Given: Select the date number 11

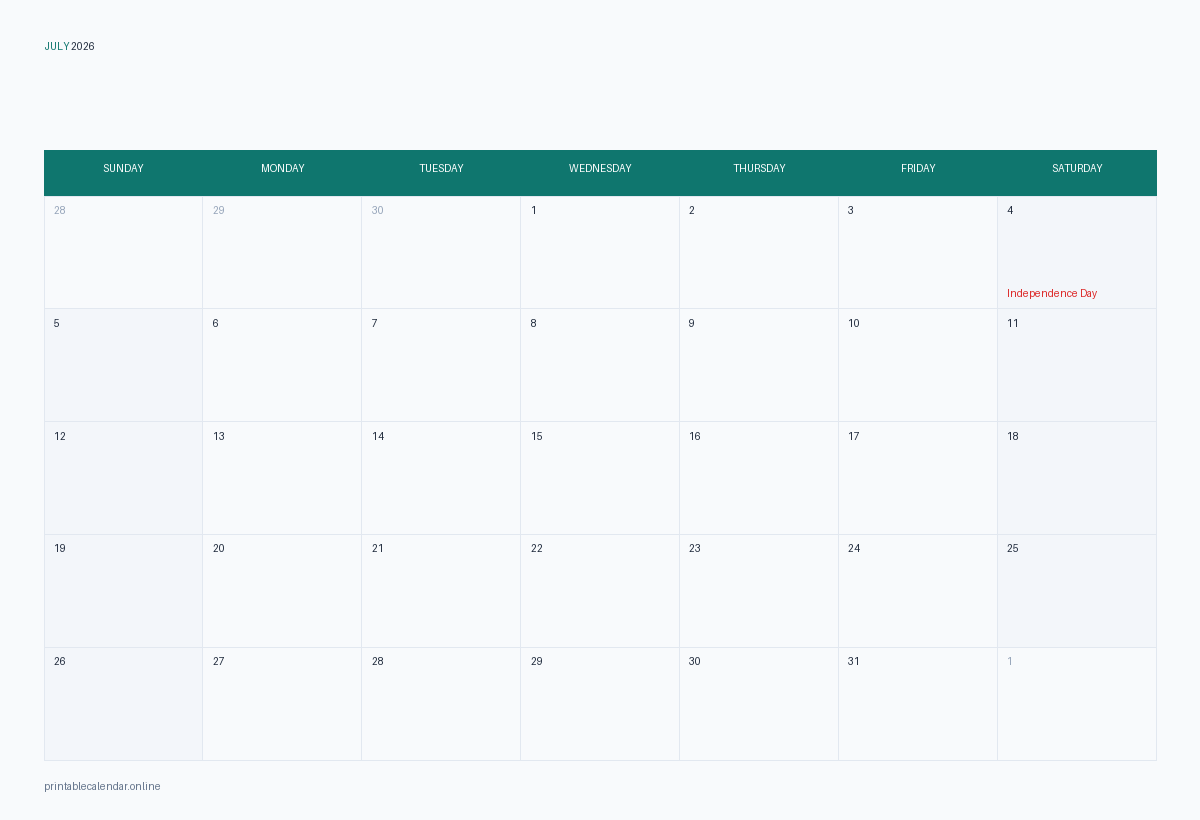Looking at the screenshot, I should 1013,323.
